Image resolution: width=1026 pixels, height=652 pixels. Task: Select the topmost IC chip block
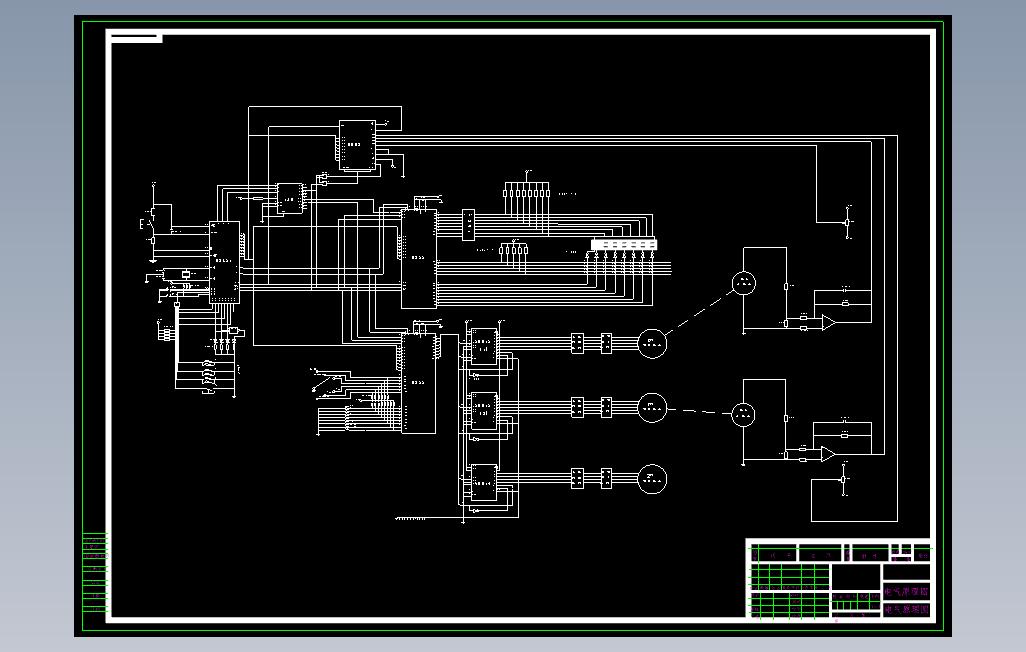(357, 145)
